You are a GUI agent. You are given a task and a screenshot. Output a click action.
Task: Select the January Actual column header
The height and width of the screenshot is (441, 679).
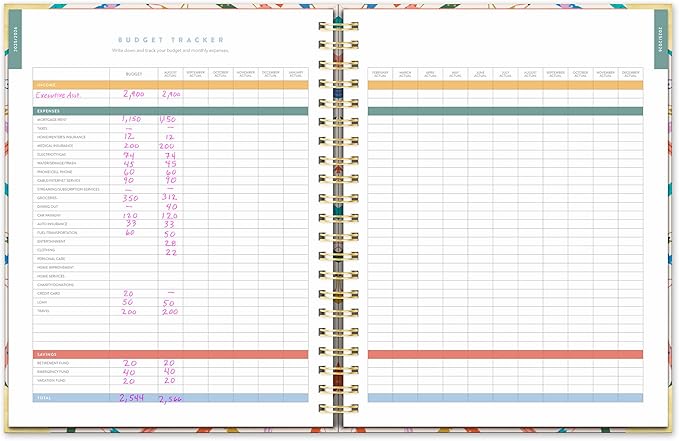tap(296, 74)
